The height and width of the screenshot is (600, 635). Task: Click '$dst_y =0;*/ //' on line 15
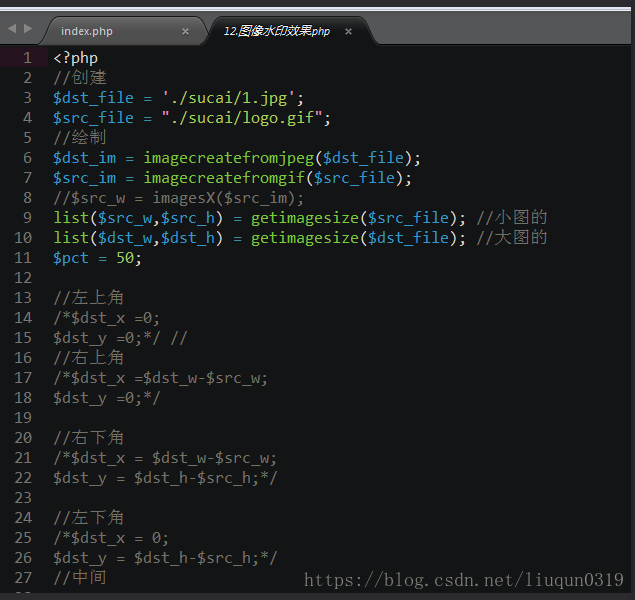120,338
